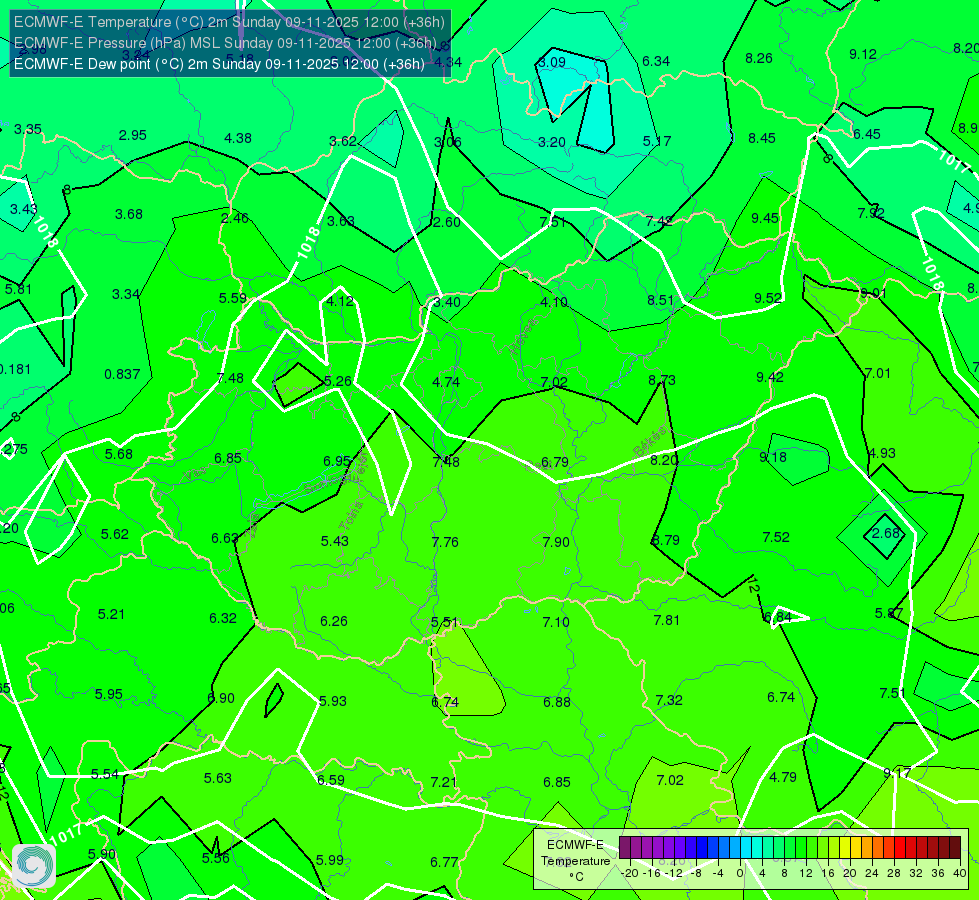The width and height of the screenshot is (979, 900).
Task: Click the legend tick label 24
Action: [872, 873]
